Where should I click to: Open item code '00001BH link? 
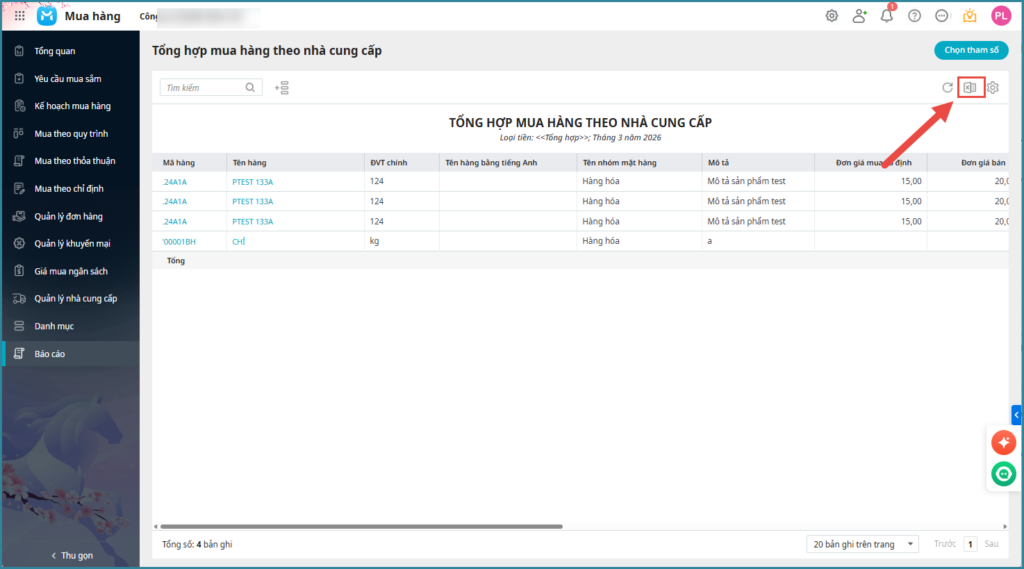pyautogui.click(x=179, y=242)
